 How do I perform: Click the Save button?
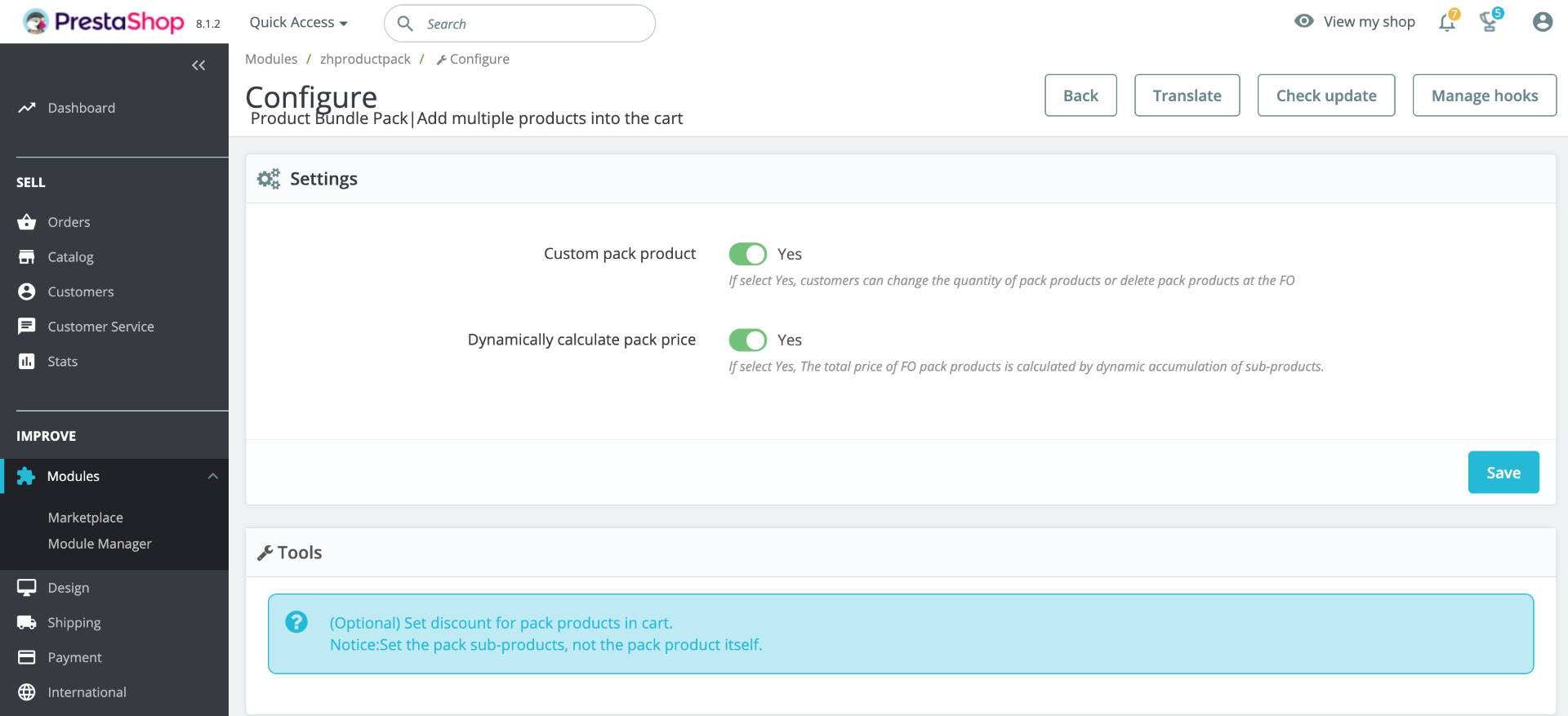[x=1503, y=473]
